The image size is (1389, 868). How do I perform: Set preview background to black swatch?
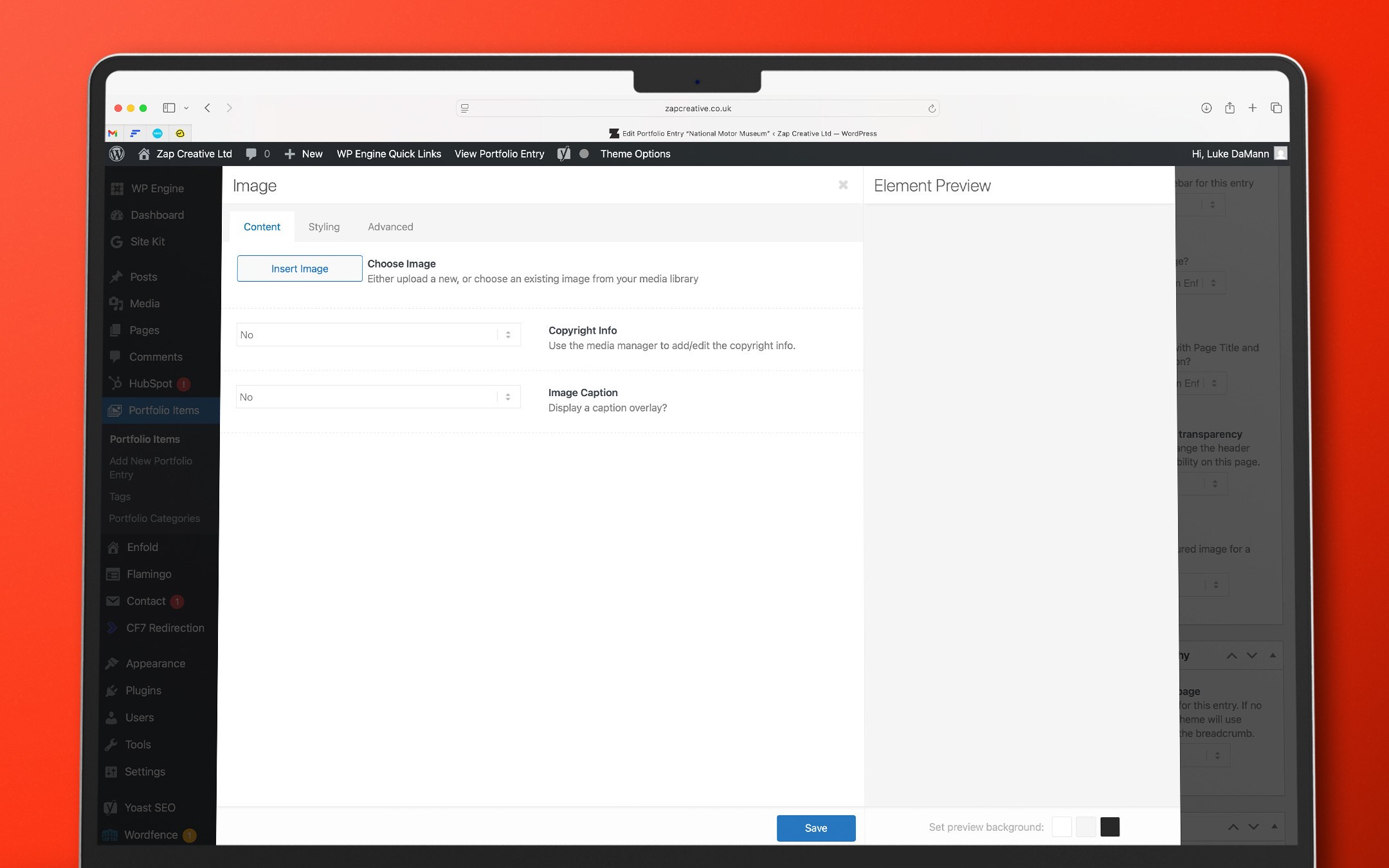(x=1110, y=827)
